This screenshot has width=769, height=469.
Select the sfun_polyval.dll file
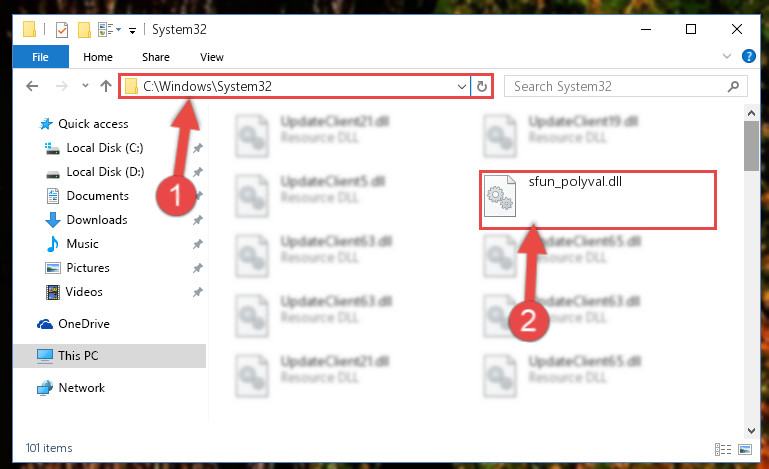click(598, 199)
